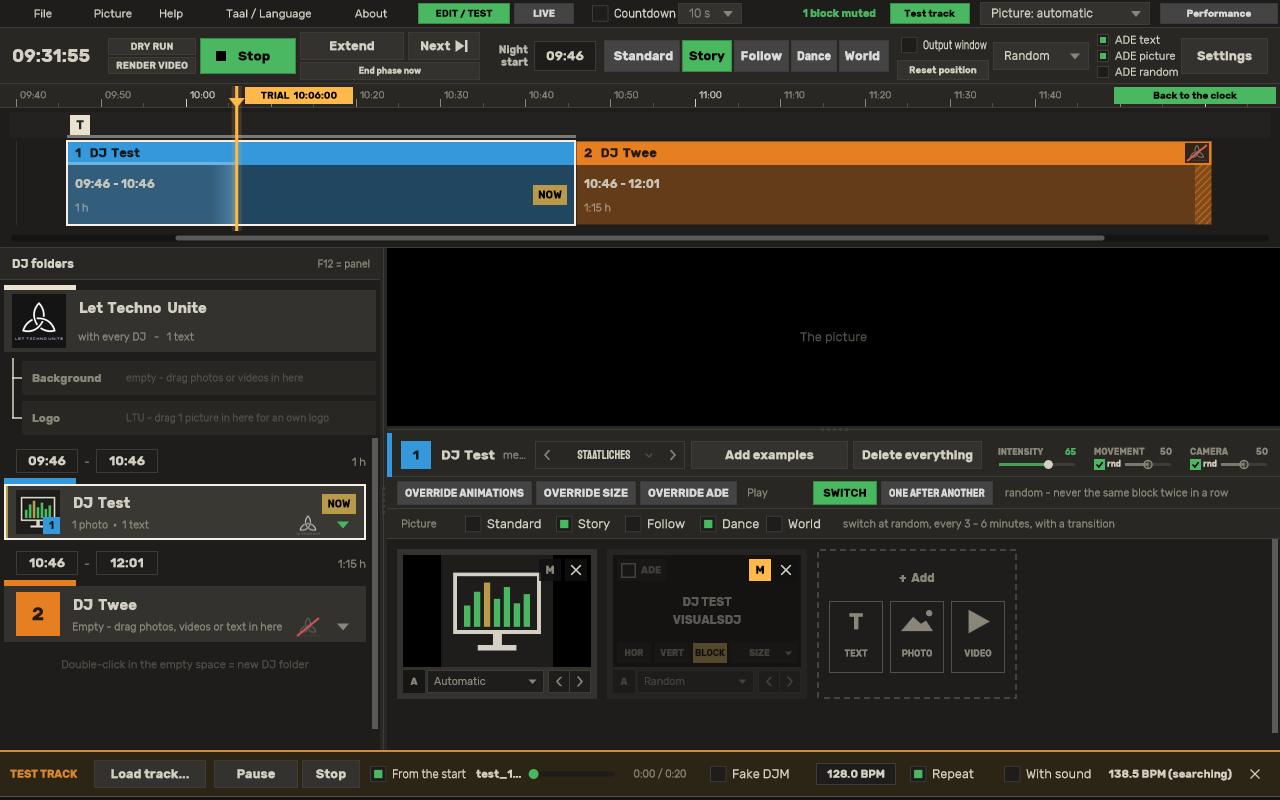Click muted icon on DJ Twee timeline block

(1197, 153)
